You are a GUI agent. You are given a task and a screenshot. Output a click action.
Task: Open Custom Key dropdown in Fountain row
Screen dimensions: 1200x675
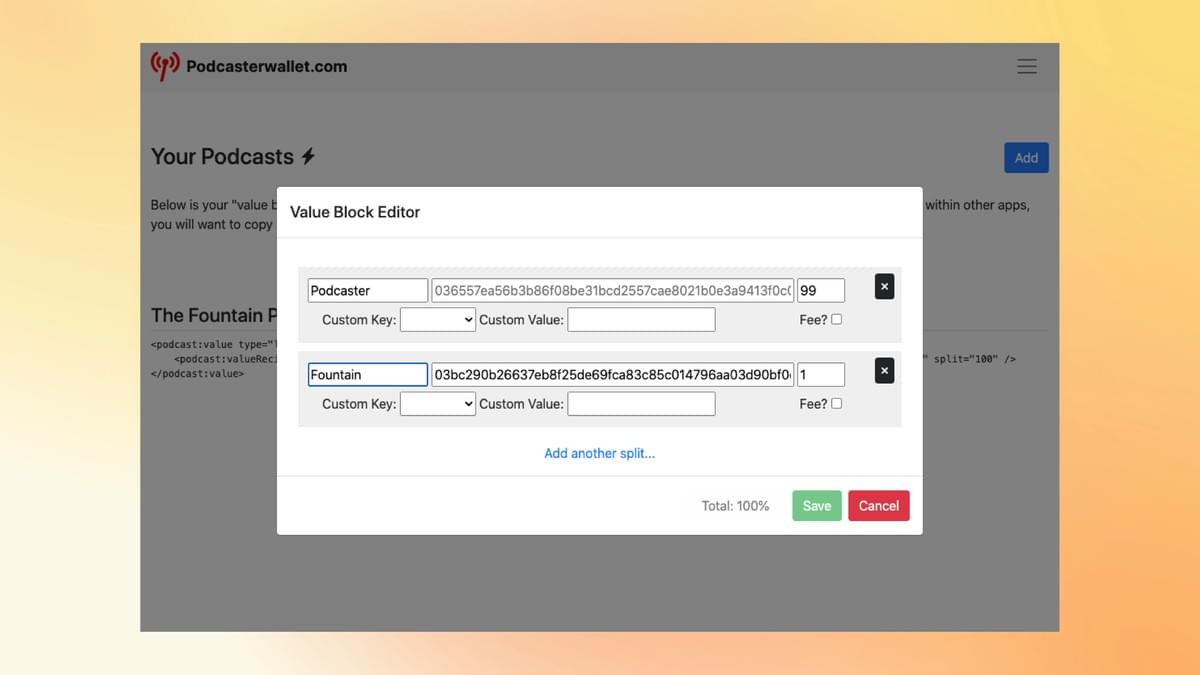point(438,404)
